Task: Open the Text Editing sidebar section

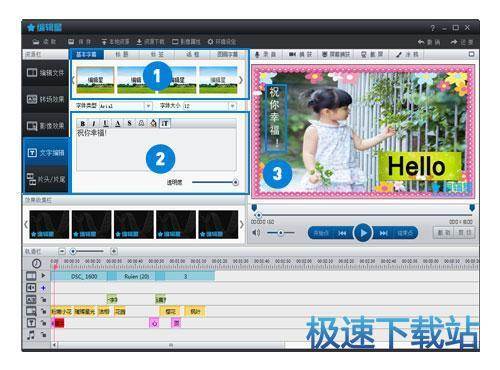Action: pos(46,153)
